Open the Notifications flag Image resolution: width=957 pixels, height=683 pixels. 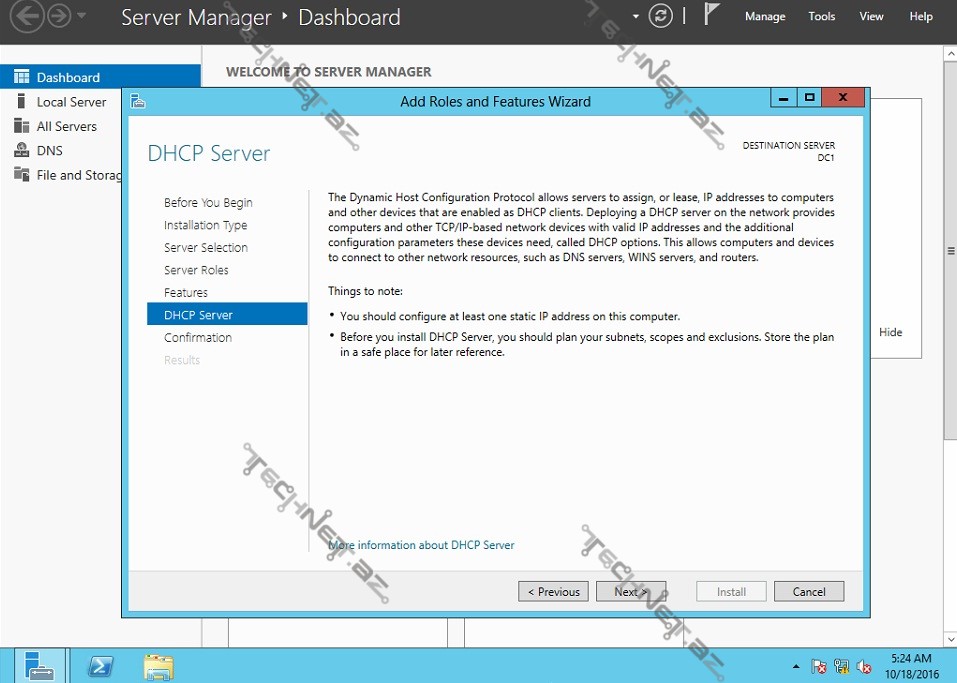(712, 15)
